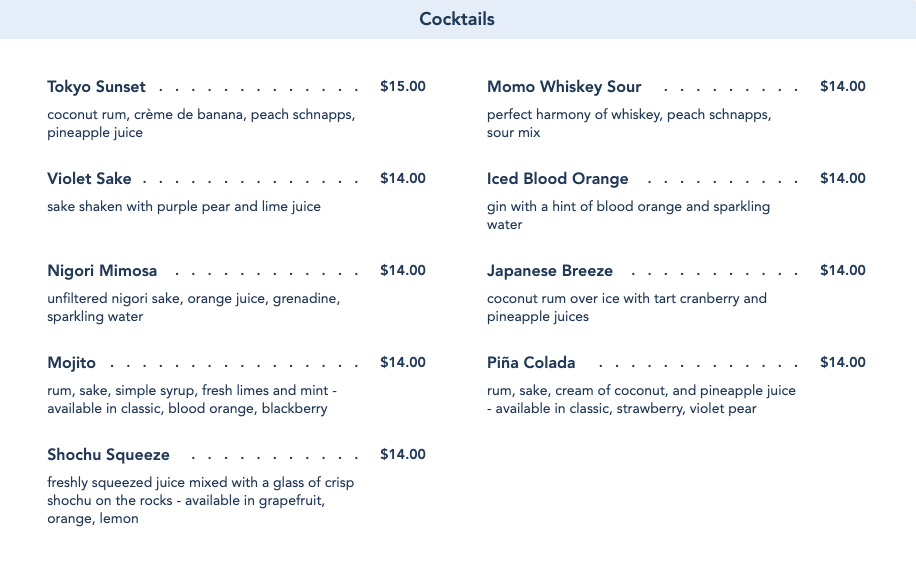Click the Mojito ingredients description

[192, 399]
